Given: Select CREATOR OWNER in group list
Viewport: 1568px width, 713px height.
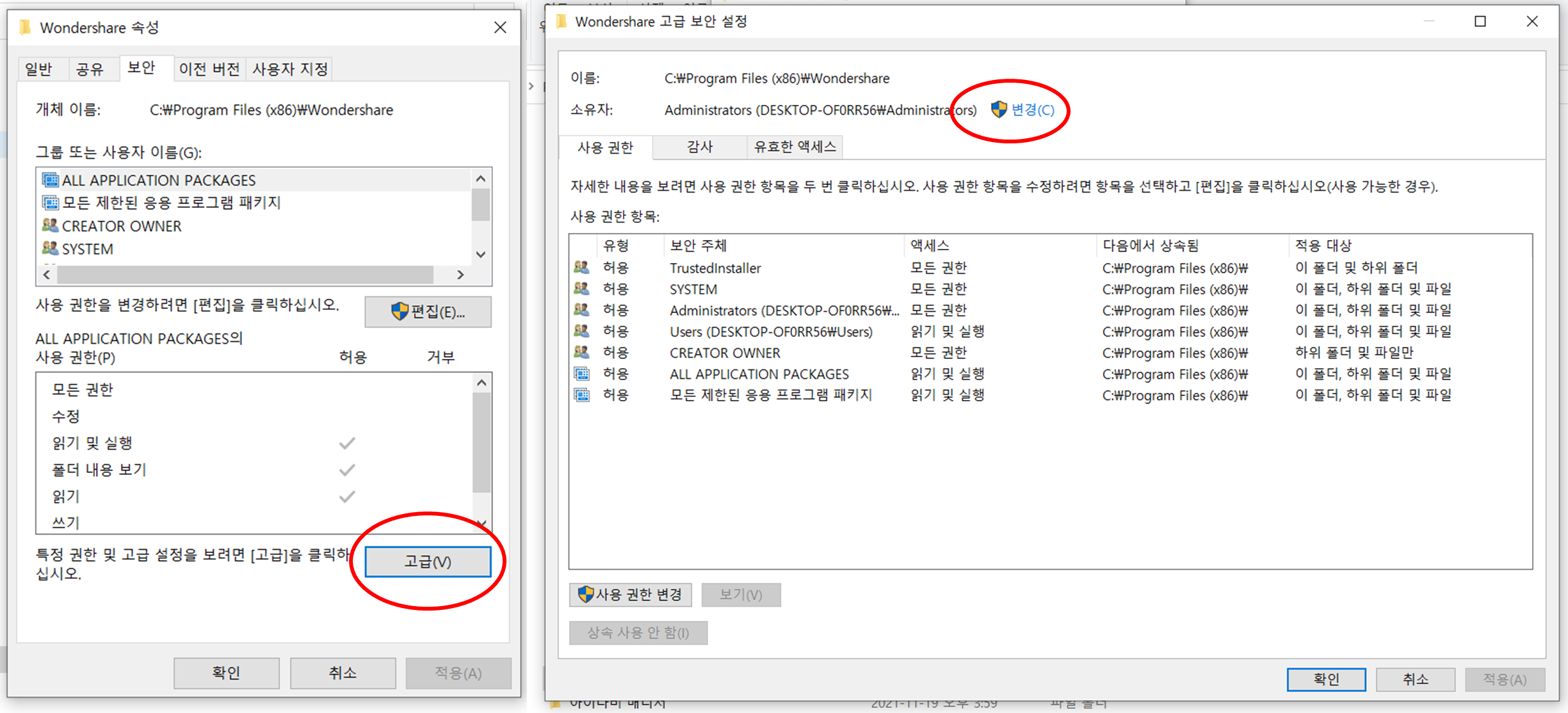Looking at the screenshot, I should click(255, 226).
